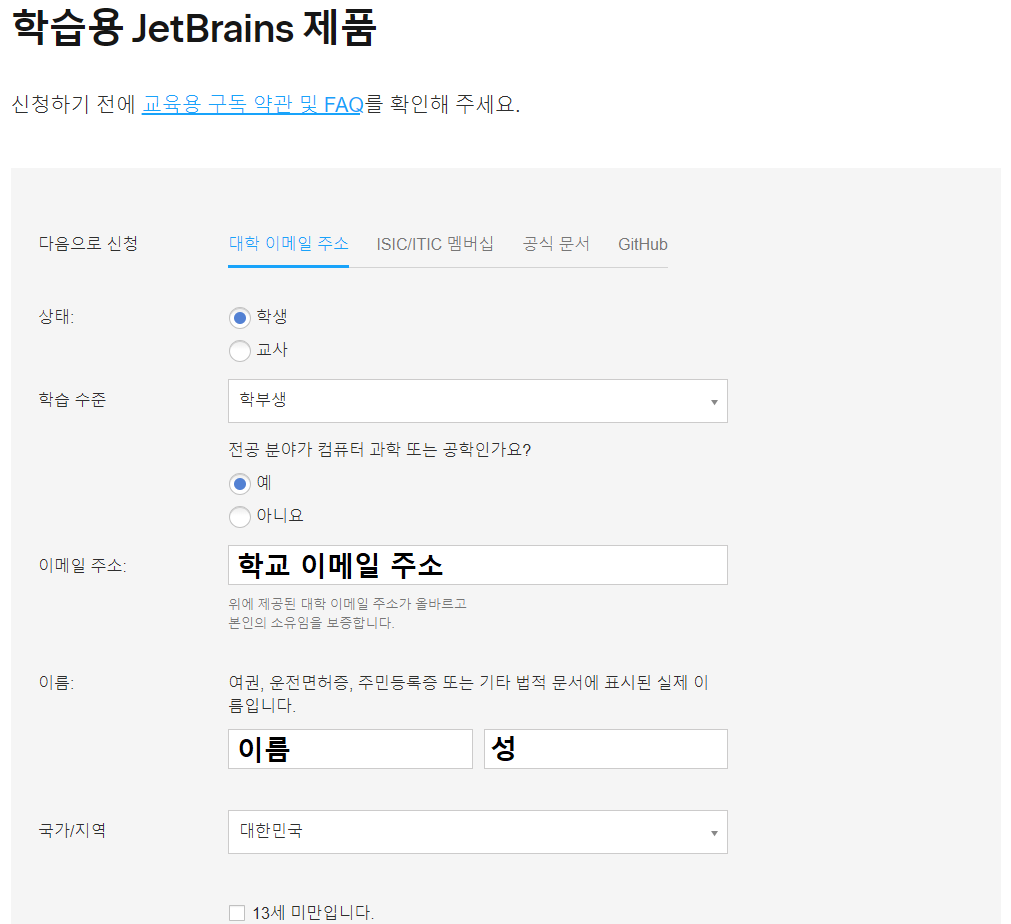Click the legal name description text

tap(469, 694)
